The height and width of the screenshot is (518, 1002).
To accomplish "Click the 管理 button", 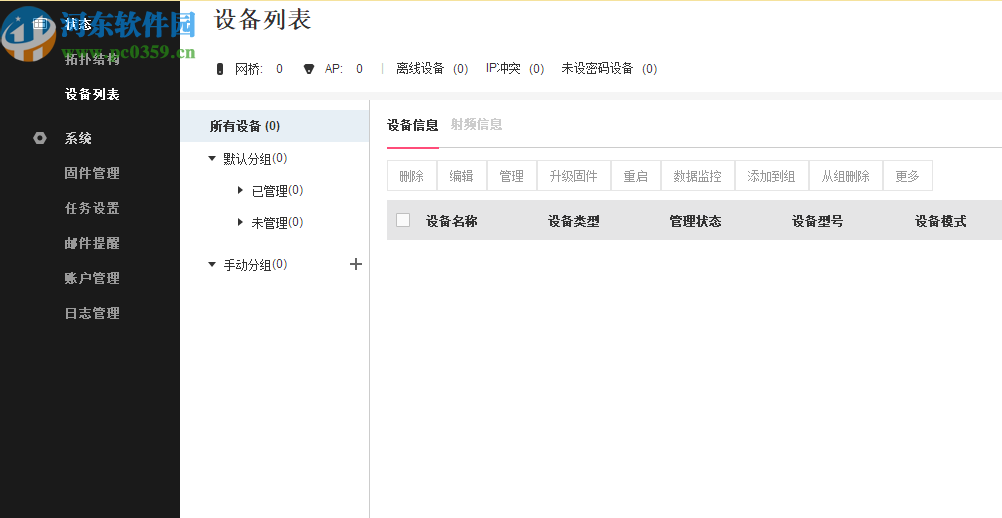I will point(512,176).
